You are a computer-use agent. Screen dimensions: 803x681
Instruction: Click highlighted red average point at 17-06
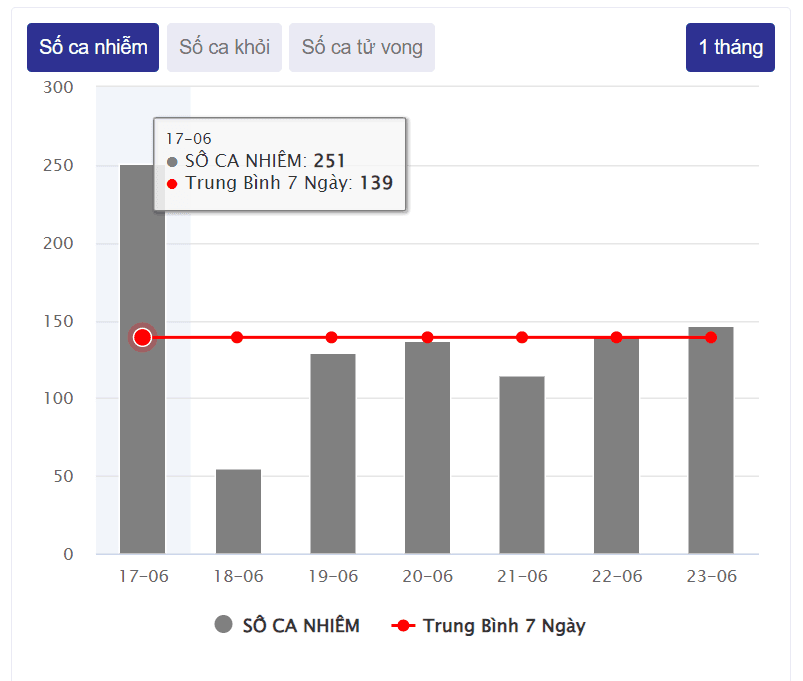pos(142,337)
